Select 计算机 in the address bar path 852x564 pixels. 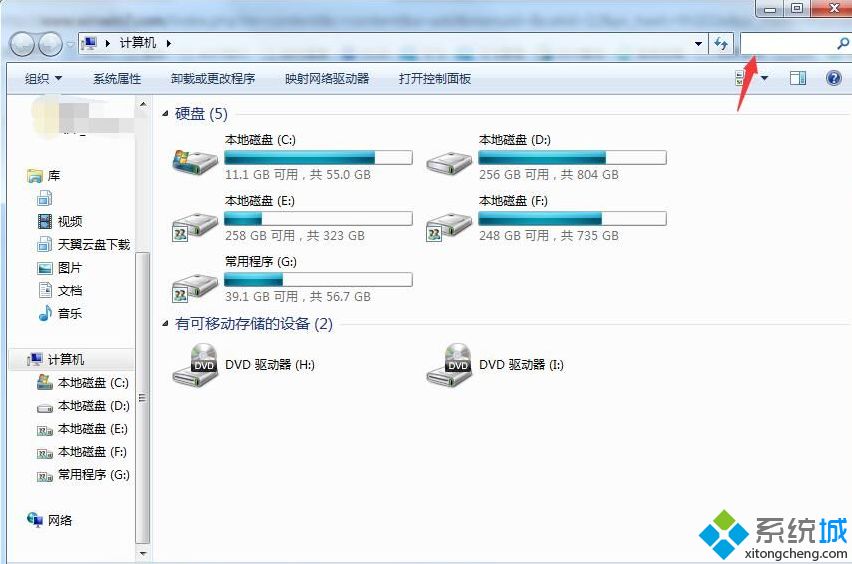[x=137, y=43]
